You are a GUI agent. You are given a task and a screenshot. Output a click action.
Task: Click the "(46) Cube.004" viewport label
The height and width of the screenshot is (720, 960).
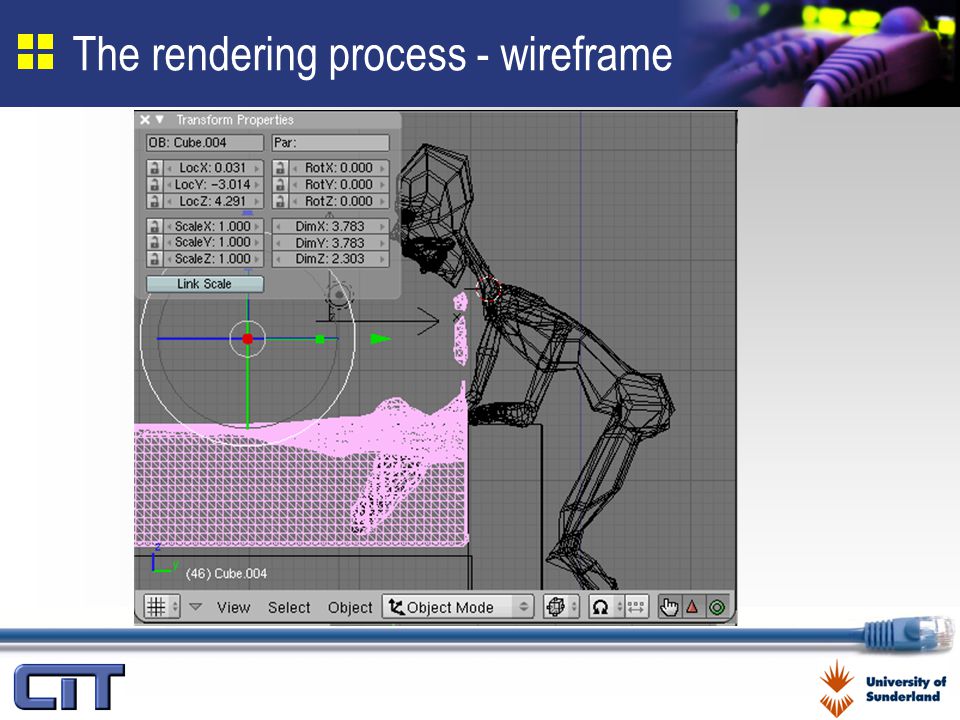[x=226, y=574]
